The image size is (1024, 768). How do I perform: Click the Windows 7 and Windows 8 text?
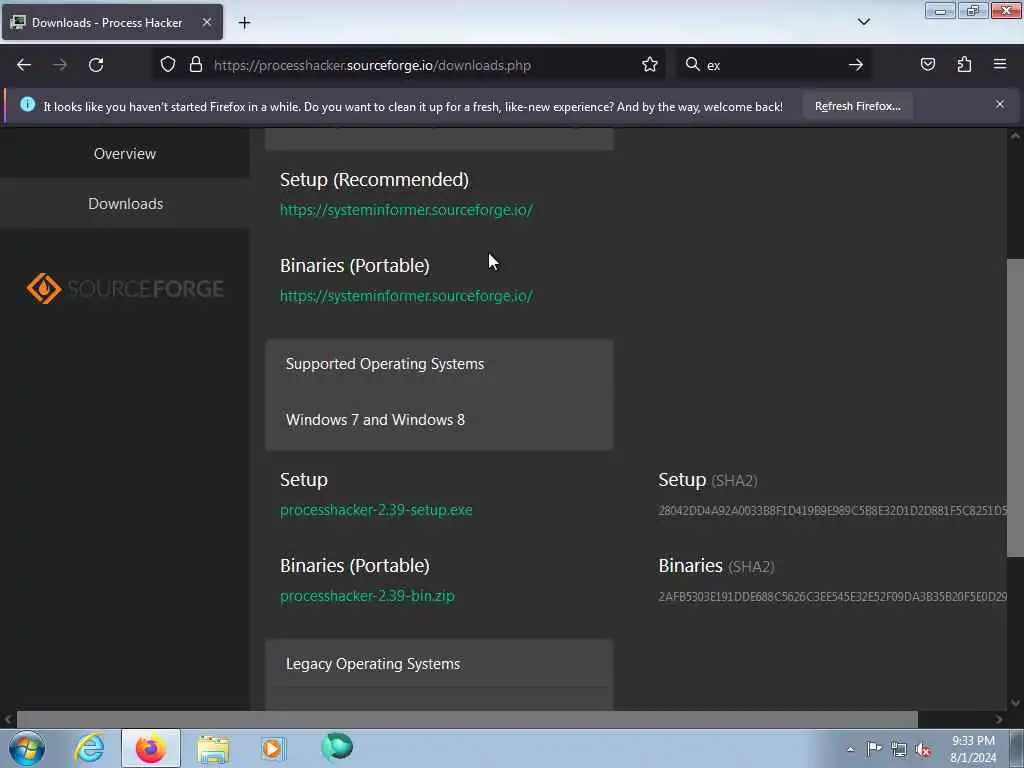tap(376, 420)
